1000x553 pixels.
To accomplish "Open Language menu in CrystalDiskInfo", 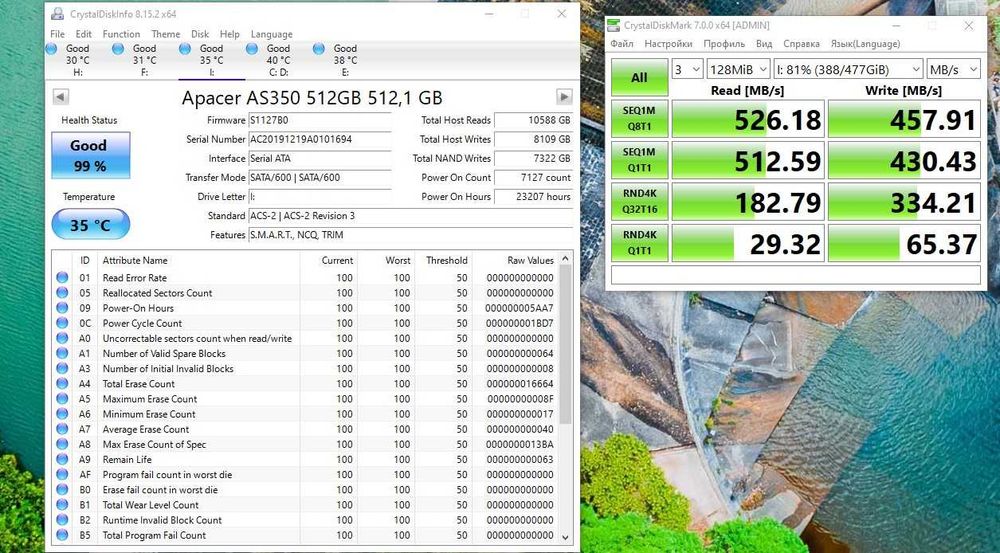I will click(272, 34).
